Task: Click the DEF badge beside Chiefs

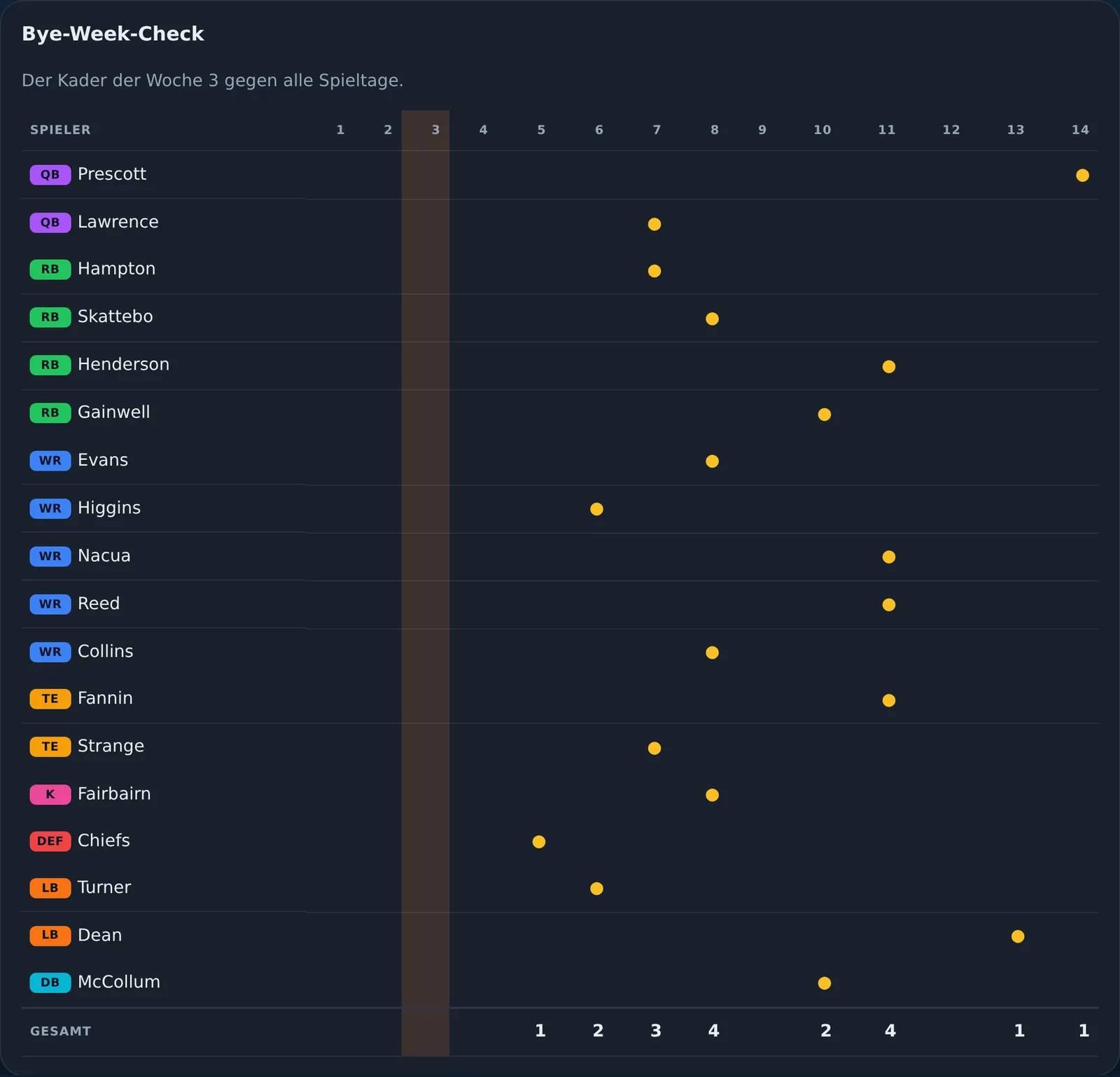Action: (50, 841)
